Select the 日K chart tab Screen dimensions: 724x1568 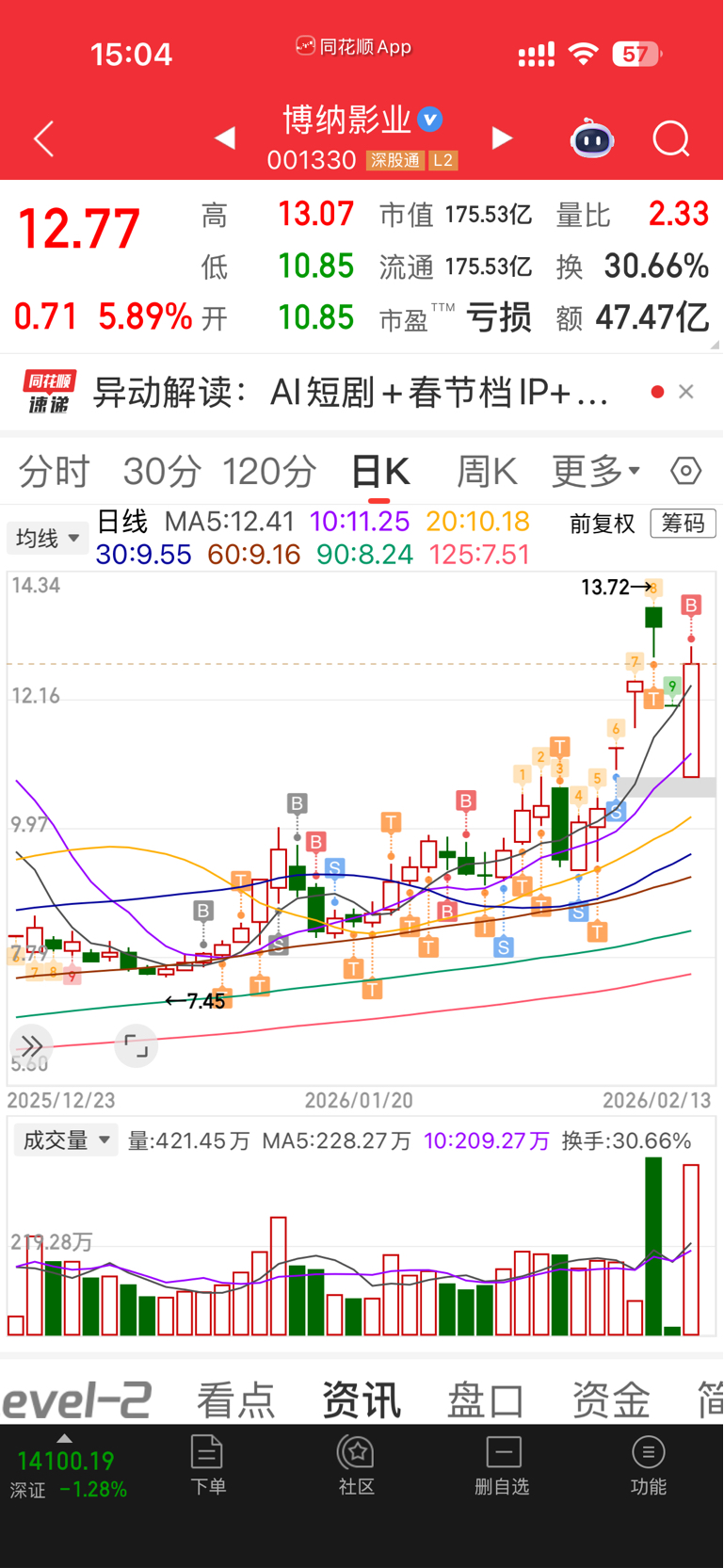point(380,471)
